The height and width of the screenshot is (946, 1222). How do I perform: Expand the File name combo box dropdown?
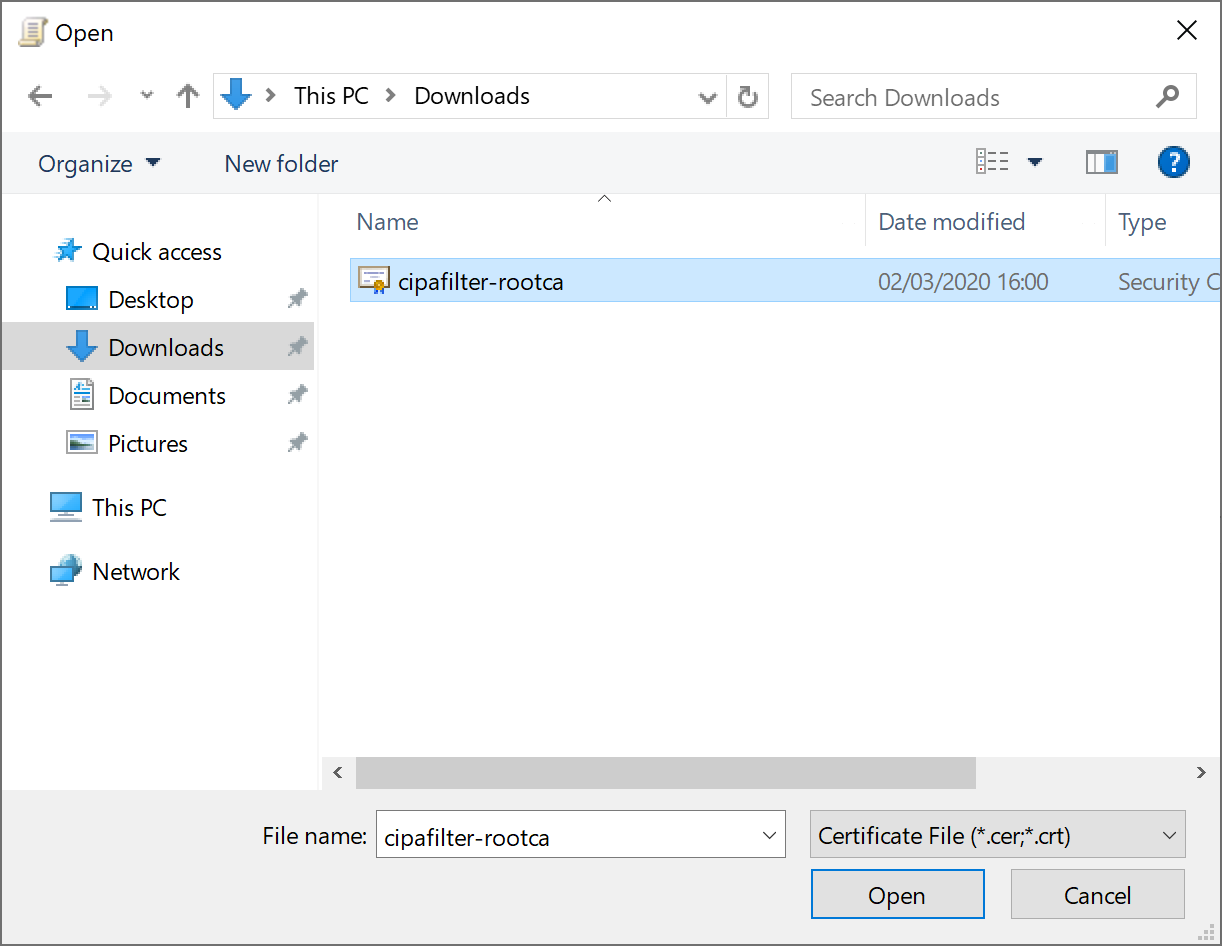click(769, 835)
